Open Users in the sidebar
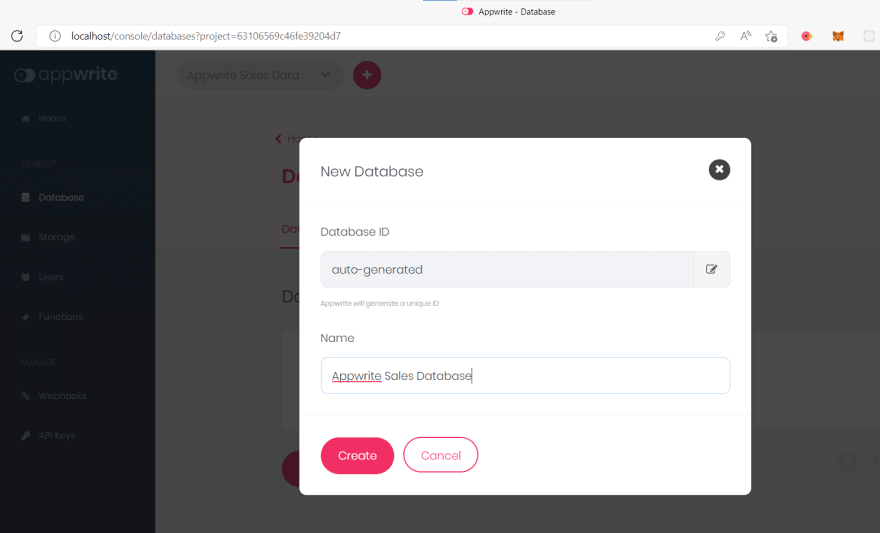 [51, 277]
